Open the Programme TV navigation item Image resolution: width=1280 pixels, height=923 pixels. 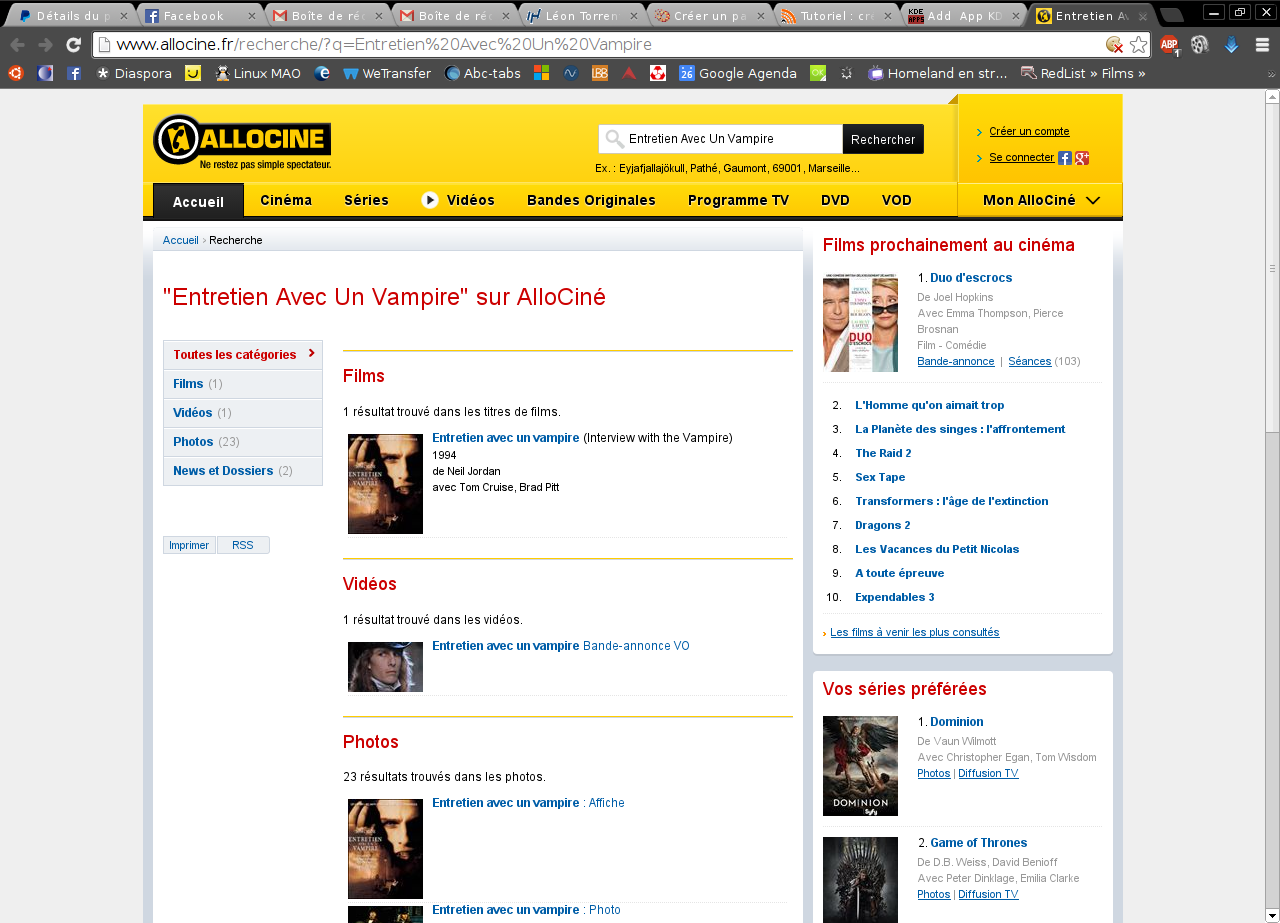coord(738,200)
